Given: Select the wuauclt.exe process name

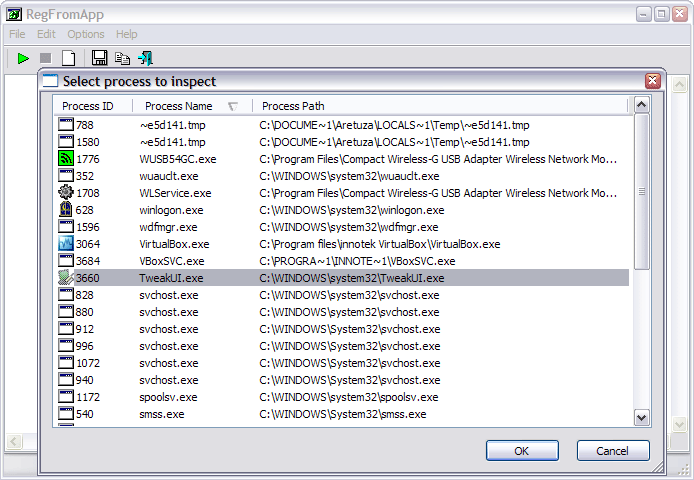Looking at the screenshot, I should [x=169, y=176].
